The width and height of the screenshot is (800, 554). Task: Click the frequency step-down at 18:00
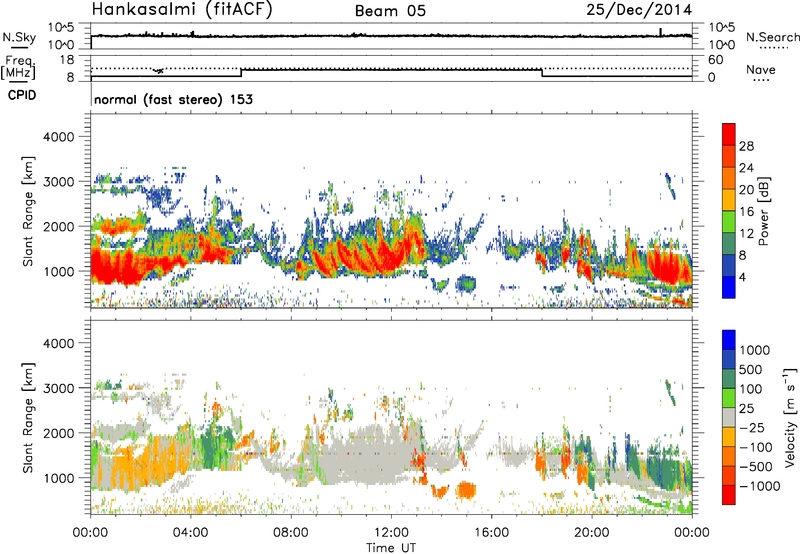542,73
